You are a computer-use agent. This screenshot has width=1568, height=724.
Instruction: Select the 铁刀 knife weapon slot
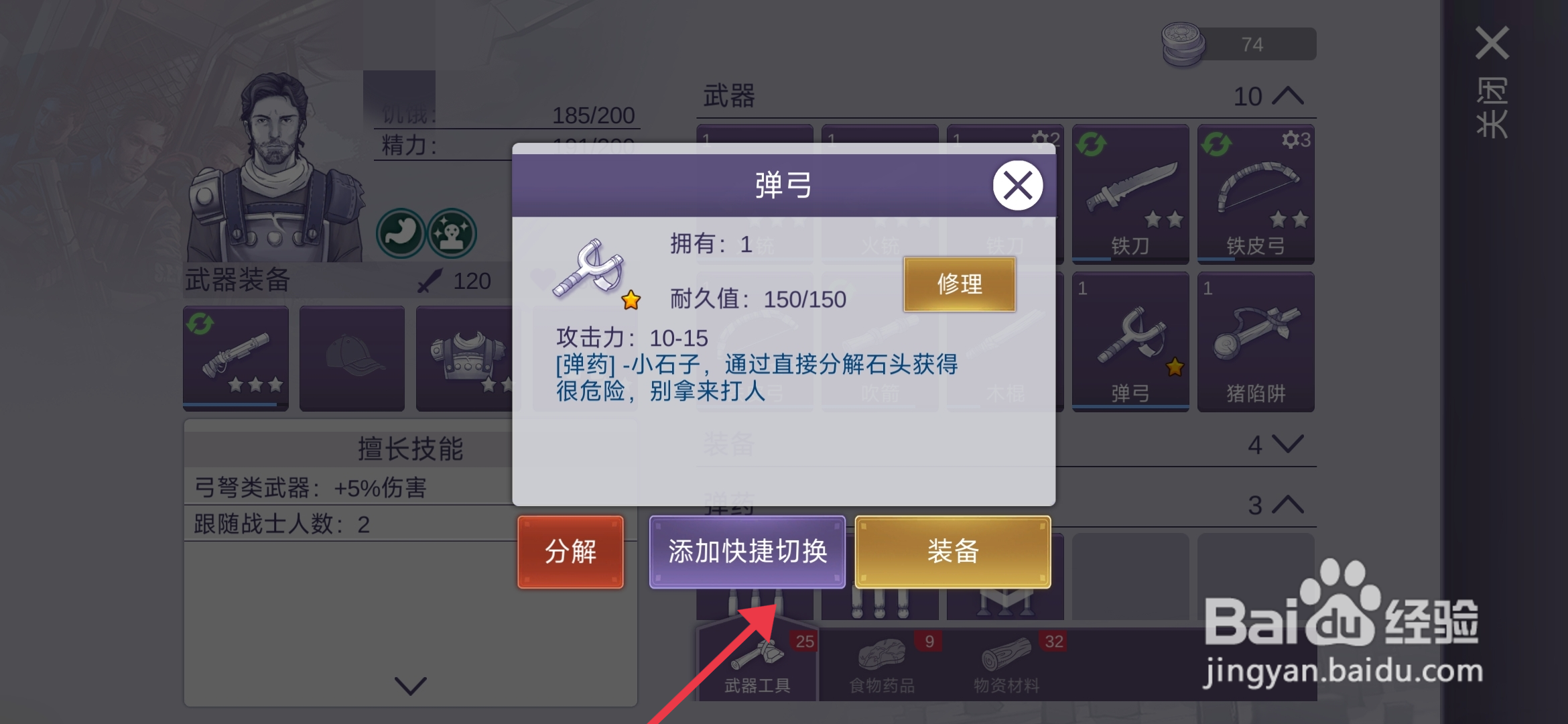click(1130, 194)
